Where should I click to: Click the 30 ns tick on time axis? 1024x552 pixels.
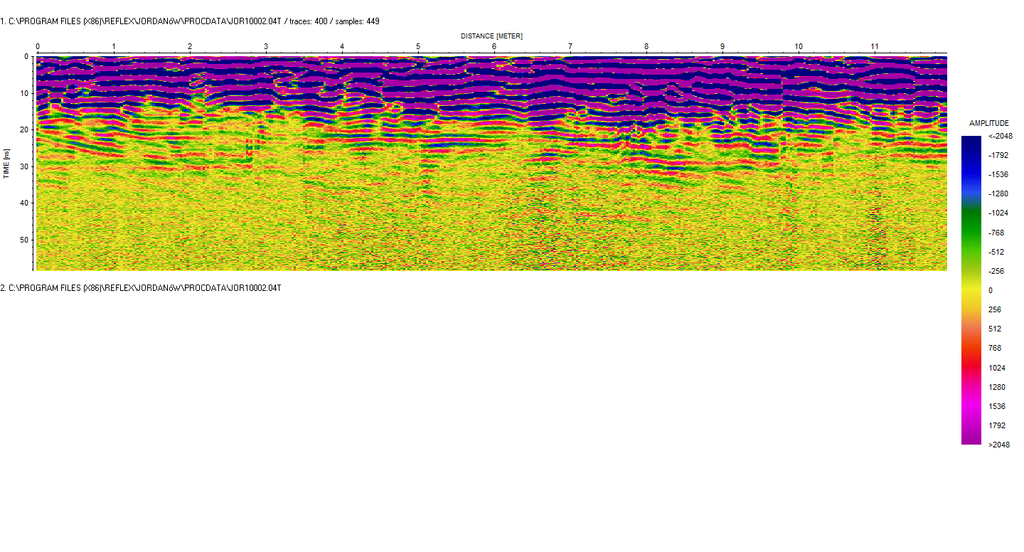(26, 166)
